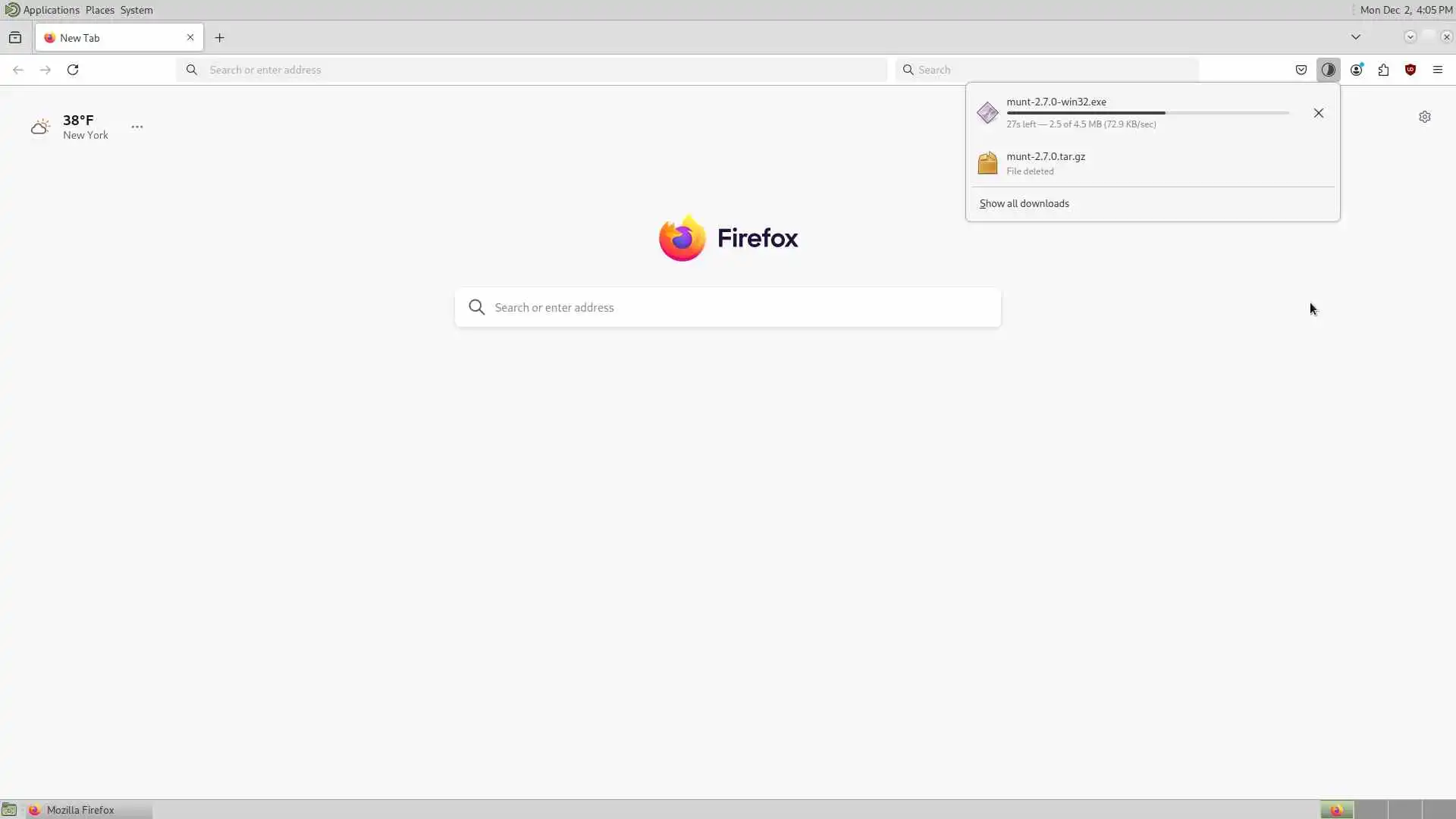Personalize new tab via gear icon
This screenshot has height=819, width=1456.
(x=1425, y=117)
